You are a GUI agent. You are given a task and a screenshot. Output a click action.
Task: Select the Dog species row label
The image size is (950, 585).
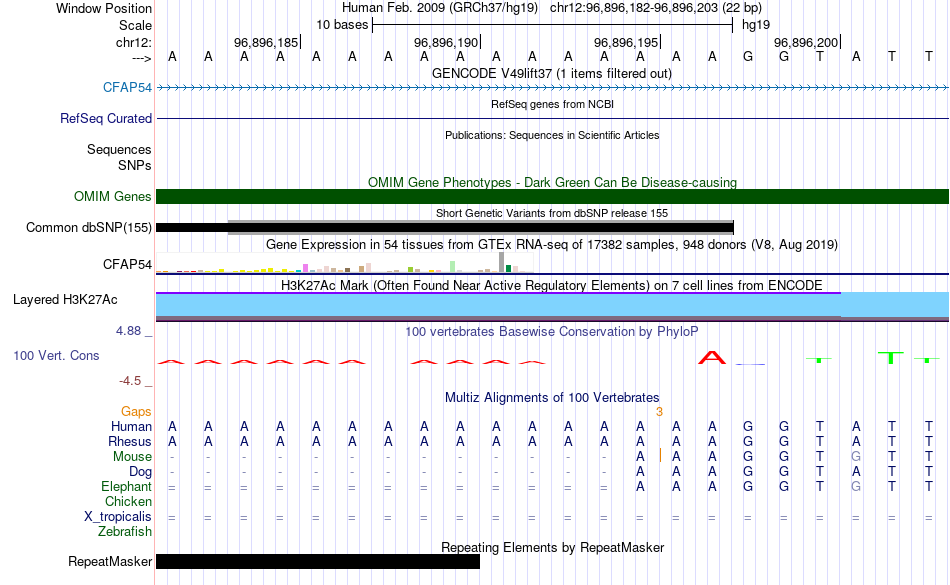(x=140, y=471)
